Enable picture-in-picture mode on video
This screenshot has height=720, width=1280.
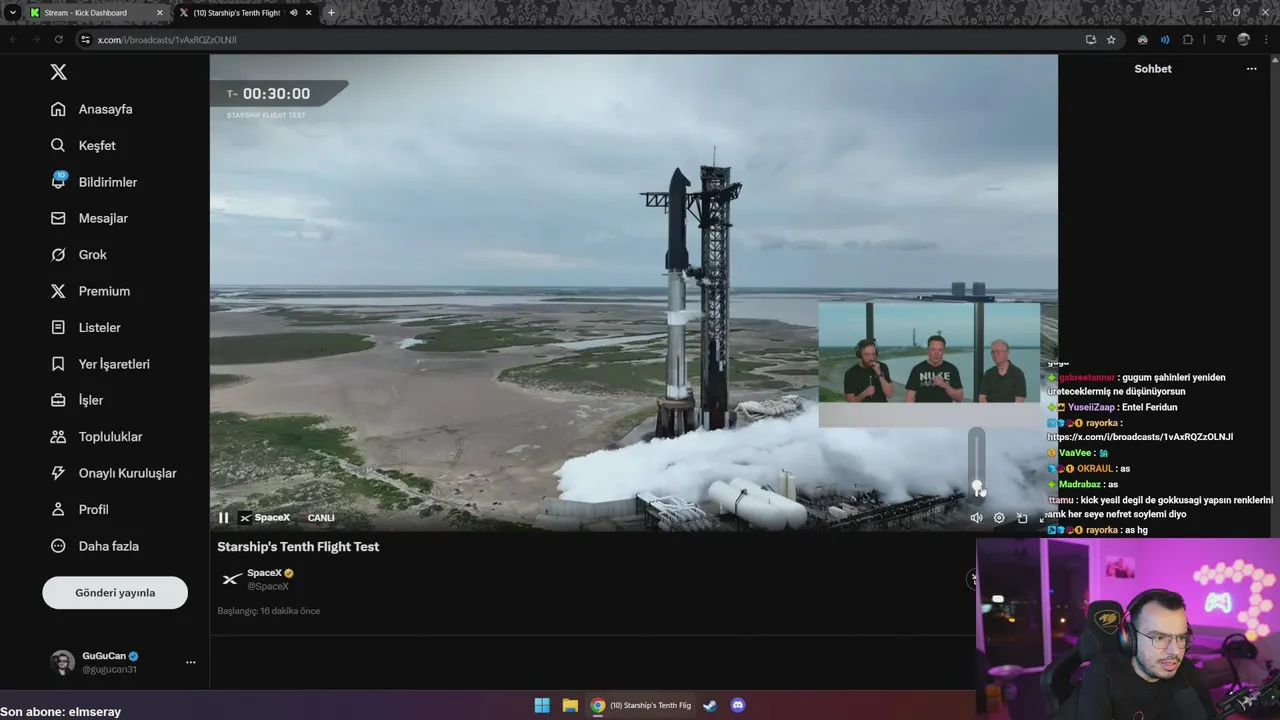(x=1022, y=517)
